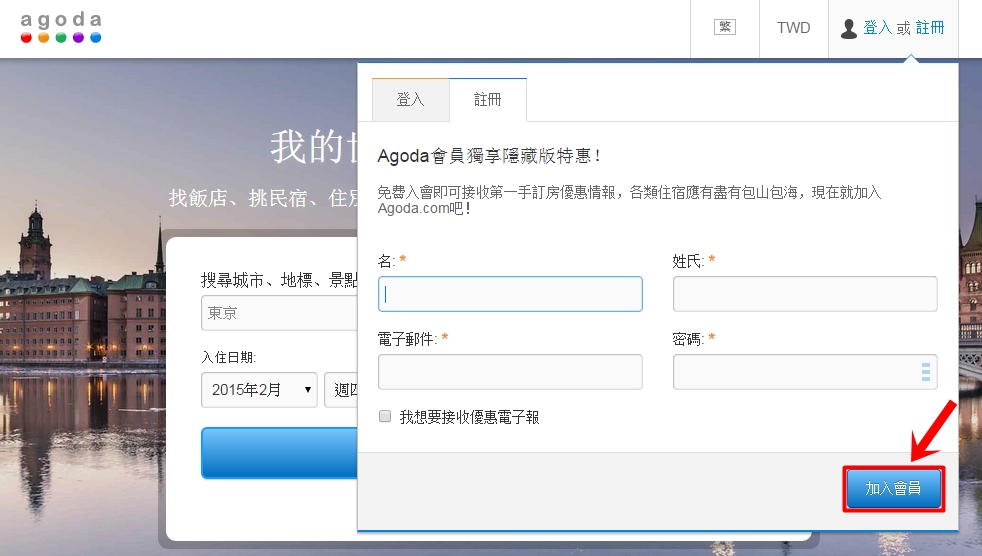Click the 註冊 link in the header

tap(930, 28)
